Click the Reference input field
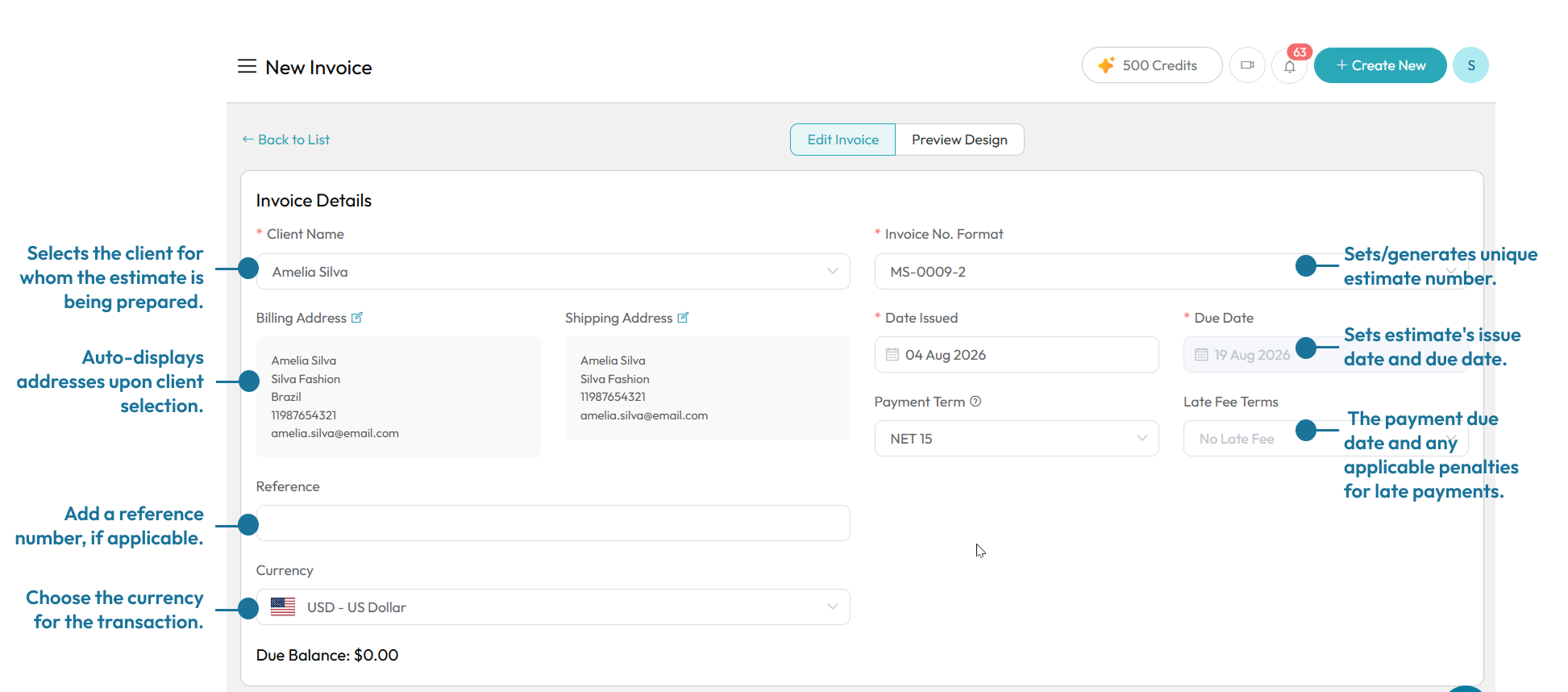The image size is (1568, 692). click(553, 523)
